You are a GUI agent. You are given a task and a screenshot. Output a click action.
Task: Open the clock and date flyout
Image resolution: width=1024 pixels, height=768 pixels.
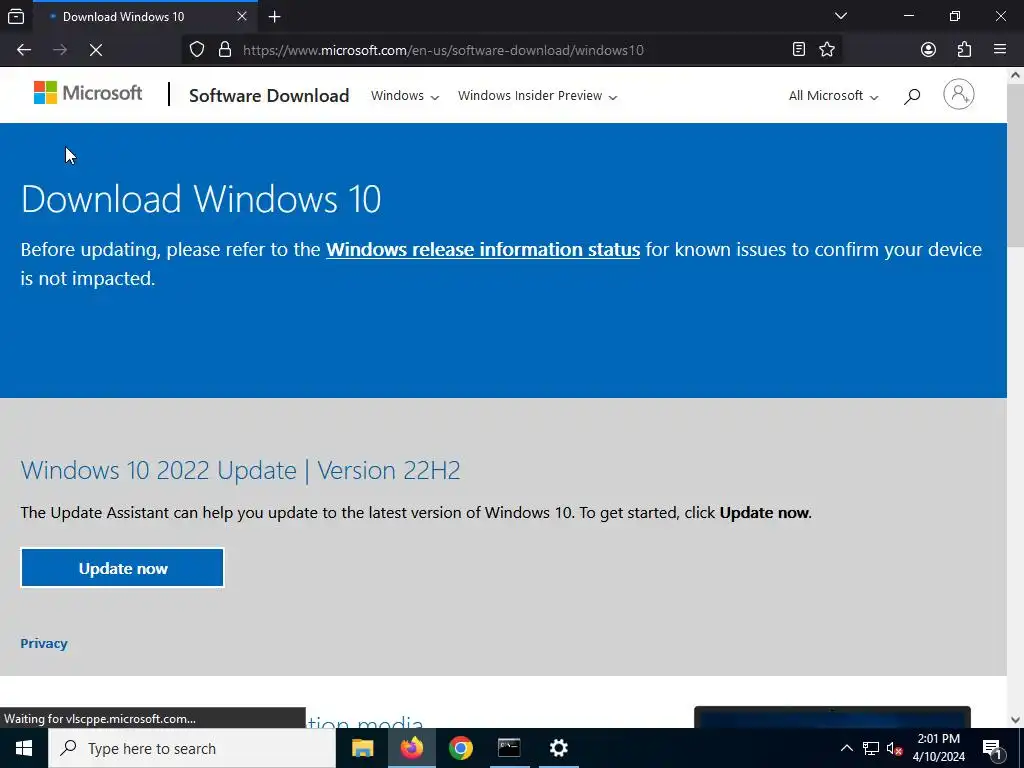(938, 748)
